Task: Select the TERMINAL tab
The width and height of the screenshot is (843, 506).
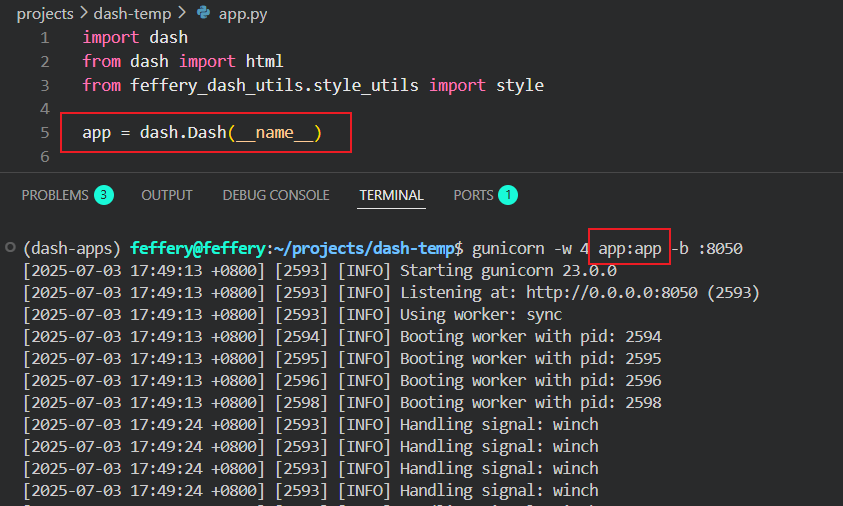Action: pos(391,195)
